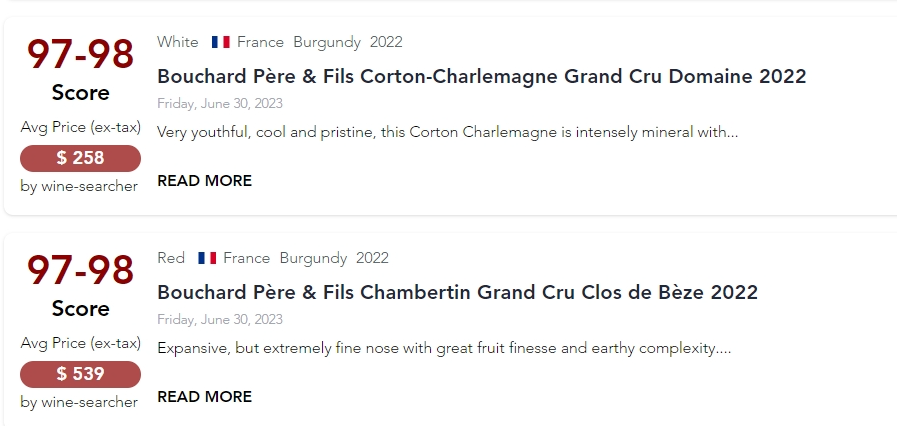
Task: Open Bouchard Corton-Charlemagne Grand Cru Domaine 2022 title
Action: 481,76
